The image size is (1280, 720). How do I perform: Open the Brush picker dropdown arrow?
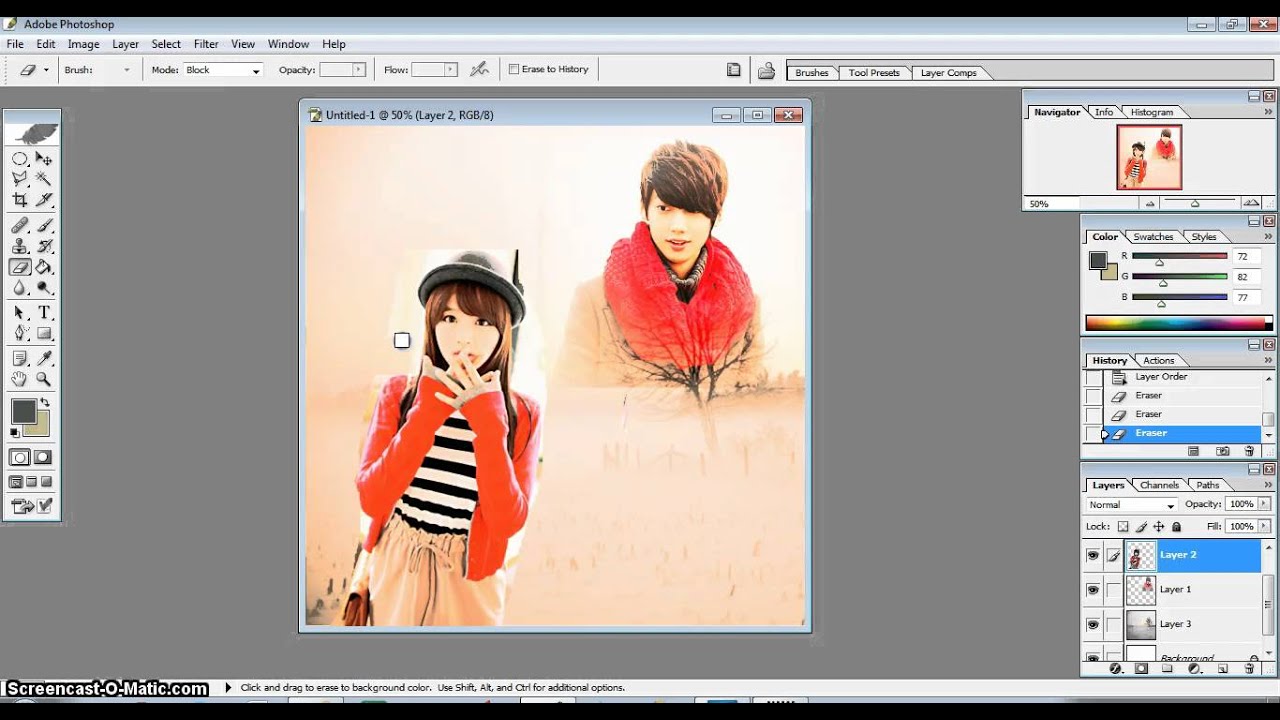point(126,70)
